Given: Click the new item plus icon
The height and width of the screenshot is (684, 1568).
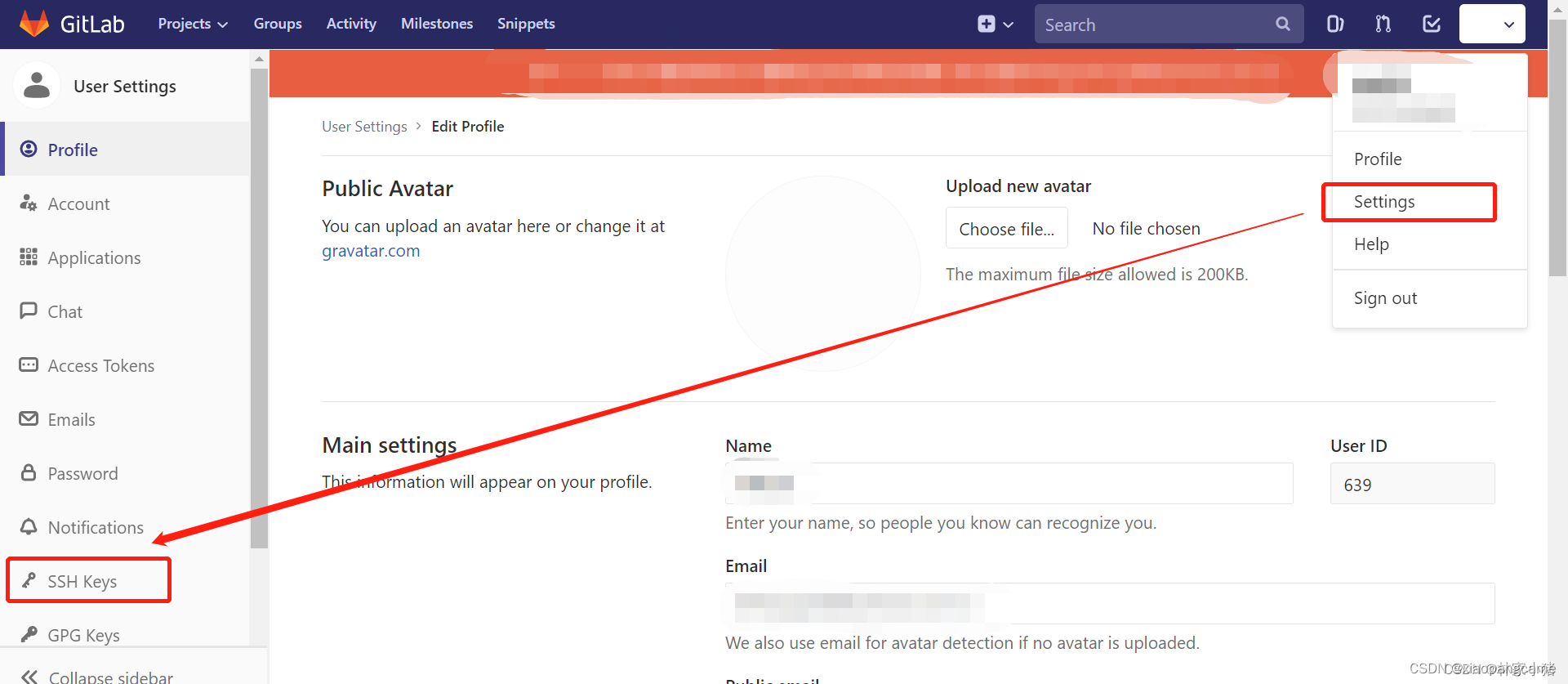Looking at the screenshot, I should [x=987, y=24].
